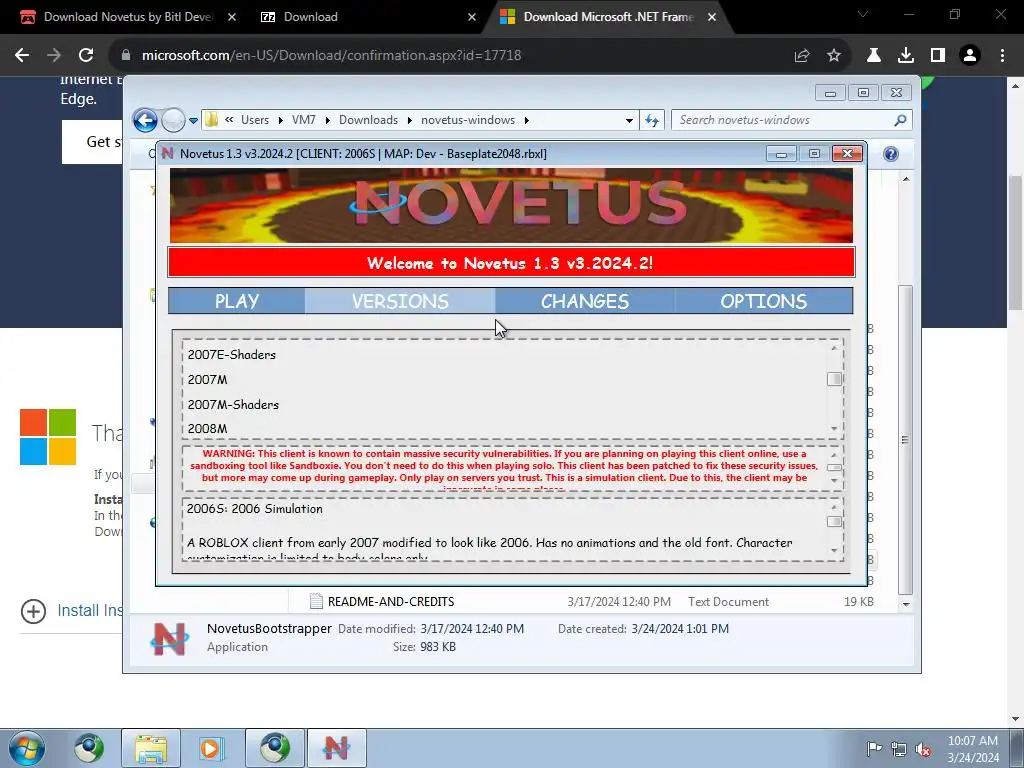This screenshot has height=768, width=1024.
Task: Click the client list scroll down arrow
Action: (x=834, y=428)
